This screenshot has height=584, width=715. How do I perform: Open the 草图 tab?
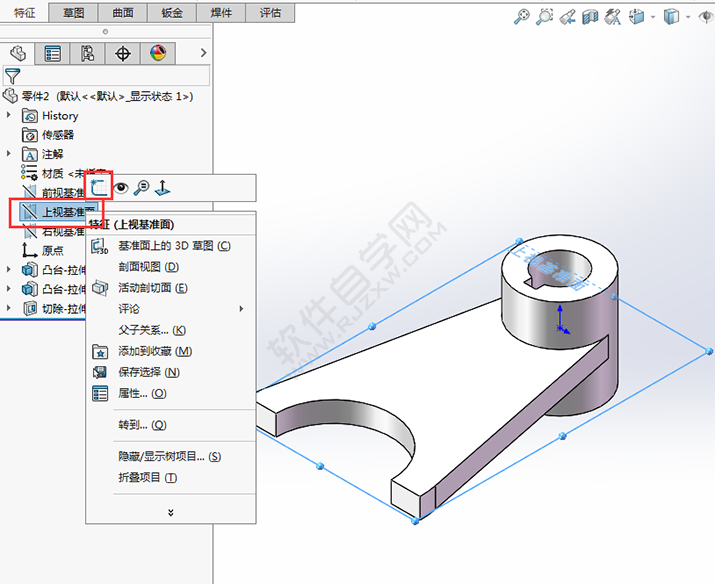click(73, 13)
